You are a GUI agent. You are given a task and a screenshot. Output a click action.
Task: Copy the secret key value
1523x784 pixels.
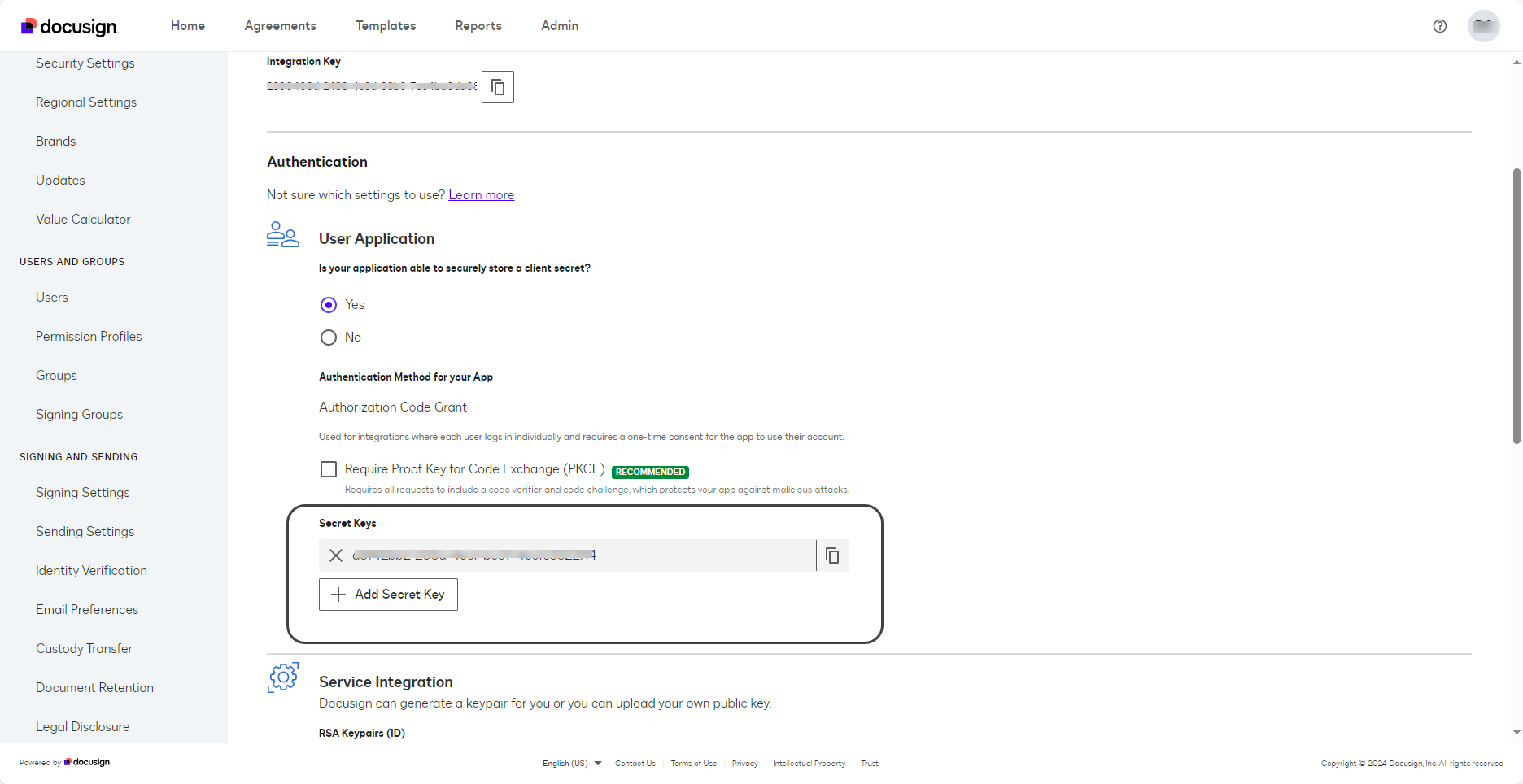832,555
